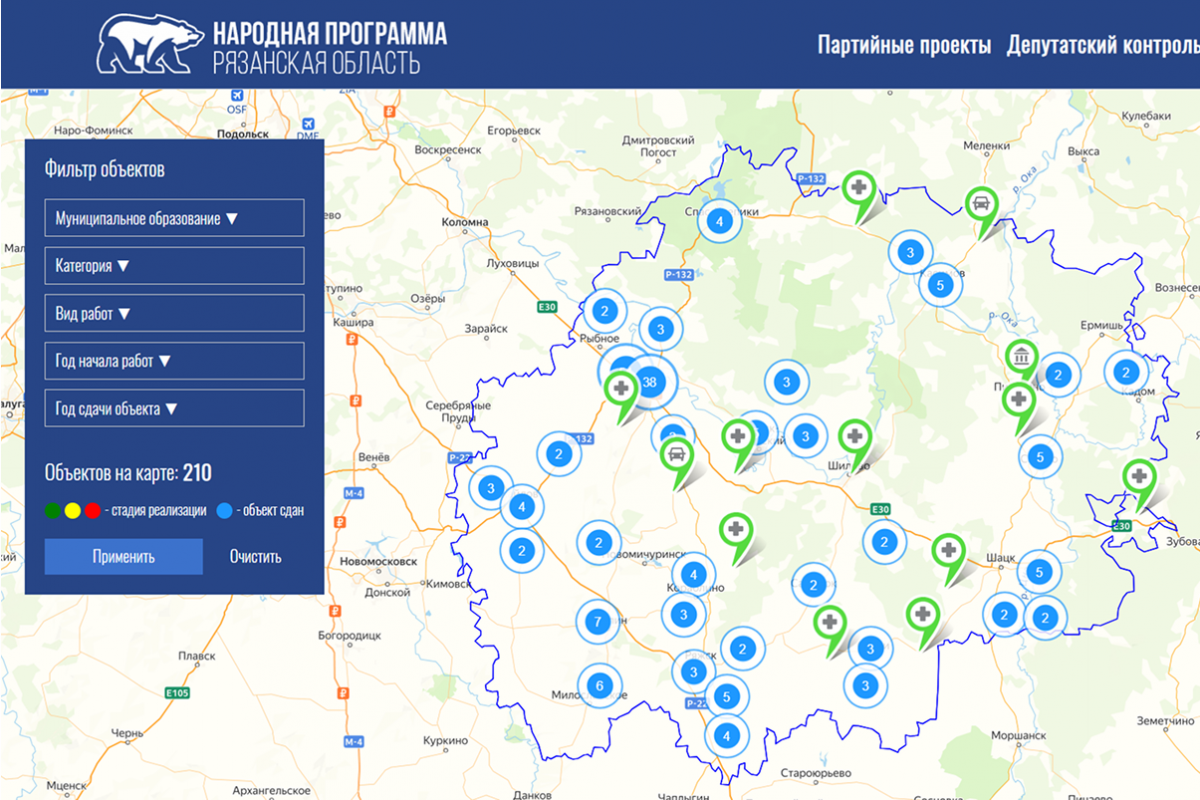Expand the Муниципальное образование dropdown
Image resolution: width=1200 pixels, height=800 pixels.
174,218
